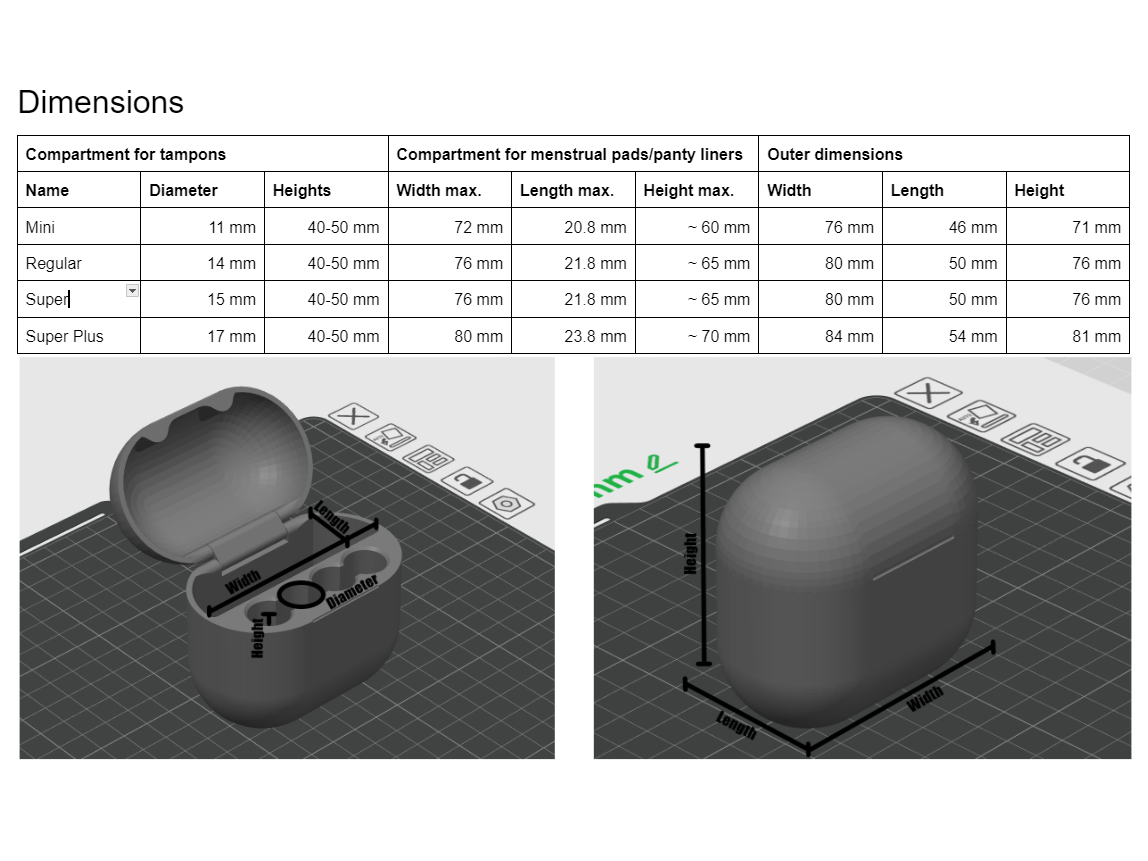Select the '17 mm' diameter cell

tap(202, 336)
